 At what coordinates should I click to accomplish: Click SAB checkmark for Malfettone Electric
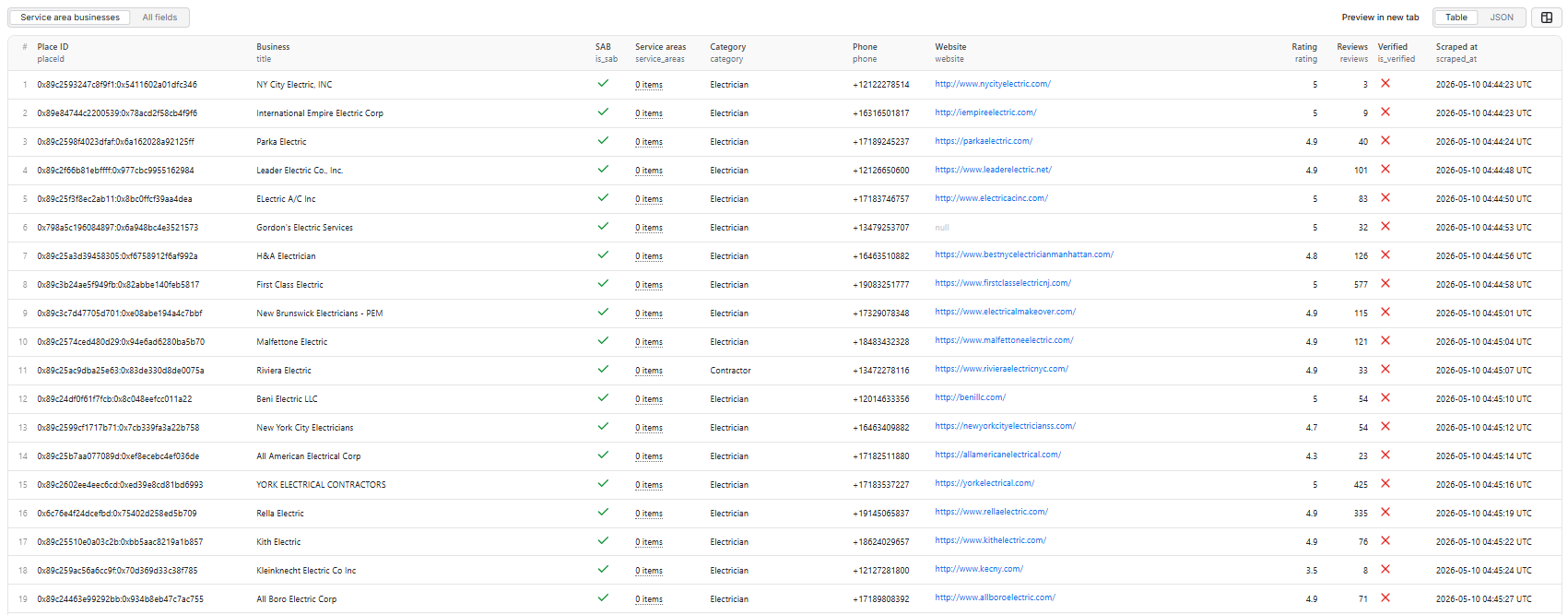point(603,340)
